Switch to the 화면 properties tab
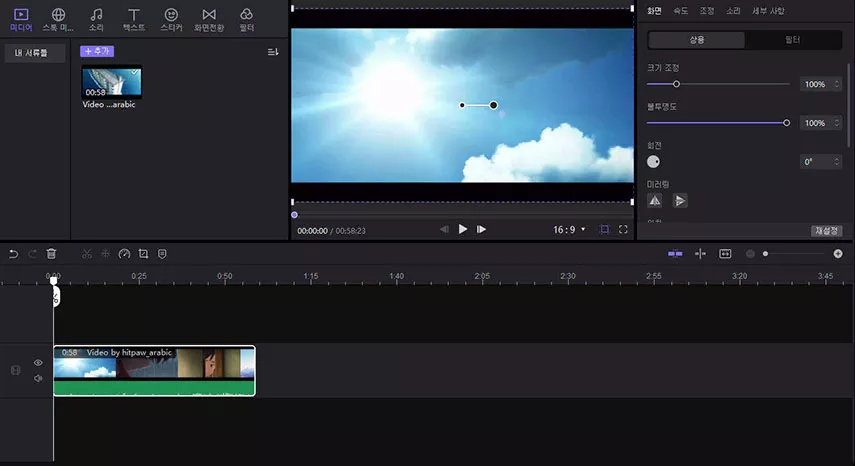 point(654,11)
